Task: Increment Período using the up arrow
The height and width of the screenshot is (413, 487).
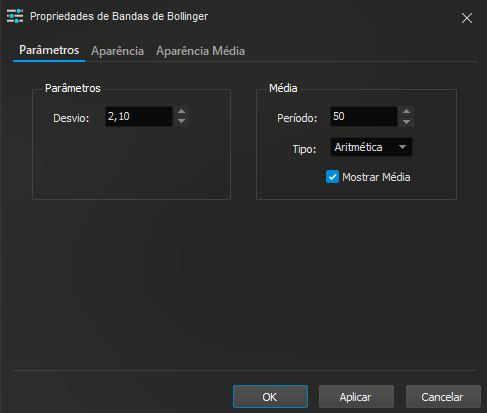Action: 406,111
